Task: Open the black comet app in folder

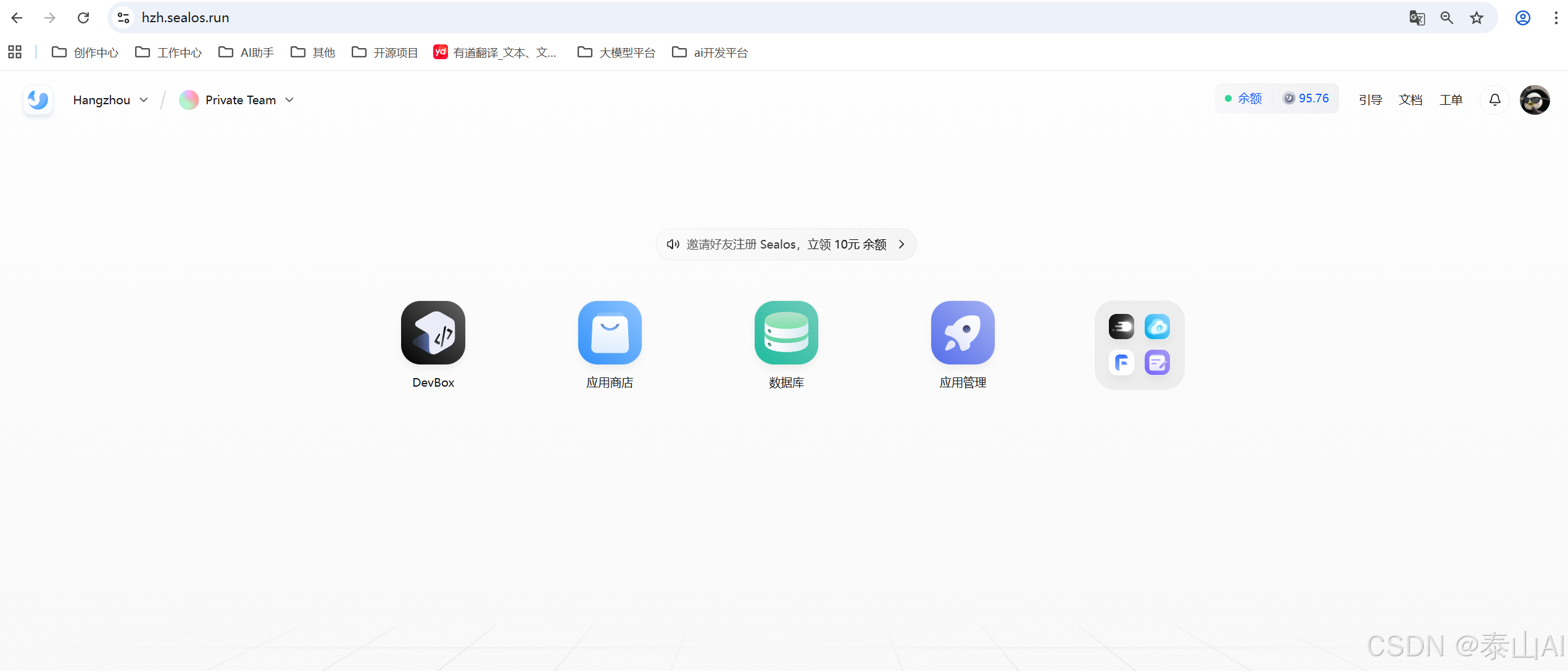Action: tap(1121, 327)
